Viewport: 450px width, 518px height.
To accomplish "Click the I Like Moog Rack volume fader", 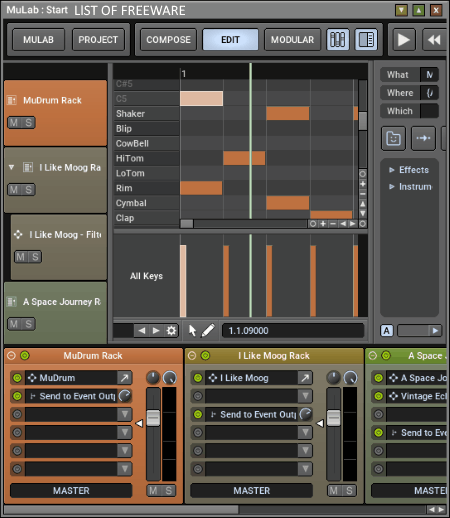I will 334,418.
